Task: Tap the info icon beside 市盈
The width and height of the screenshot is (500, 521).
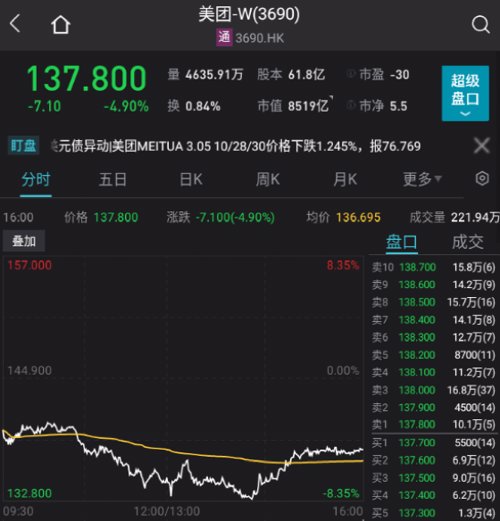Action: pos(350,74)
